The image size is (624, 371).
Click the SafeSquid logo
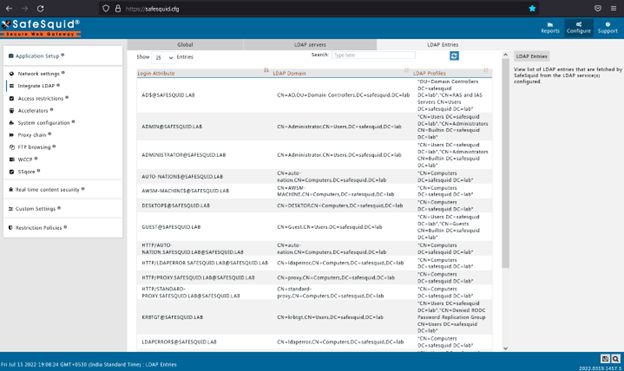pos(40,28)
